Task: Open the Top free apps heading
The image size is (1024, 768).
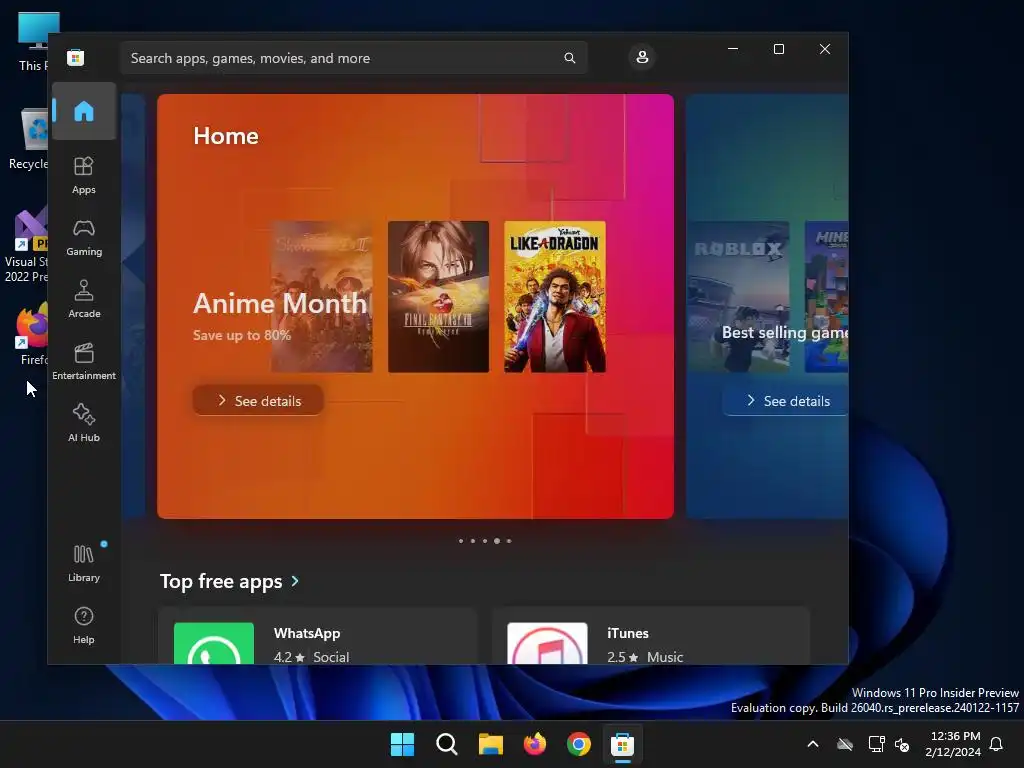Action: 221,581
